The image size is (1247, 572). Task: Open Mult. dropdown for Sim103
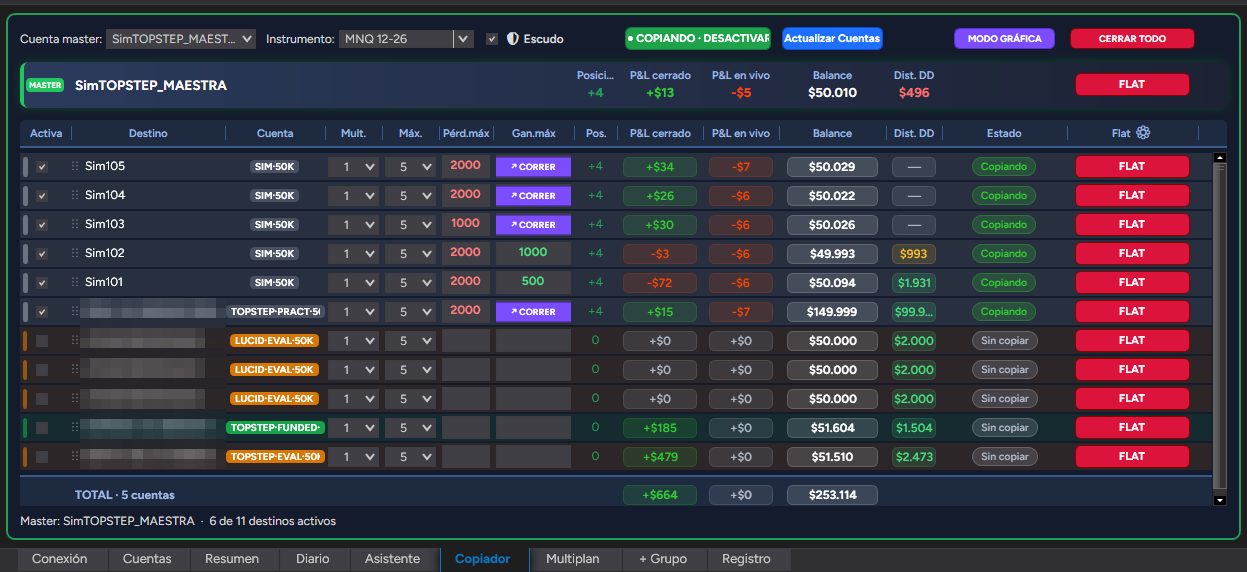coord(353,225)
